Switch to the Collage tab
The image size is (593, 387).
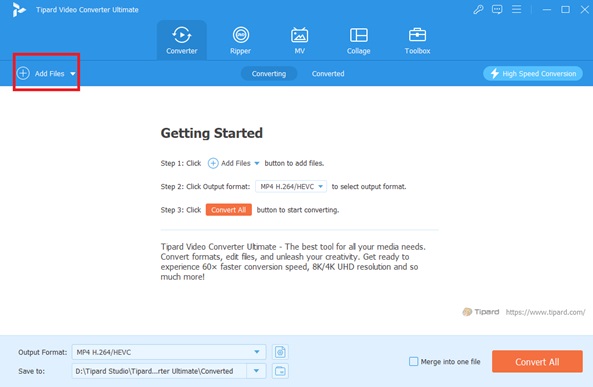[x=359, y=40]
